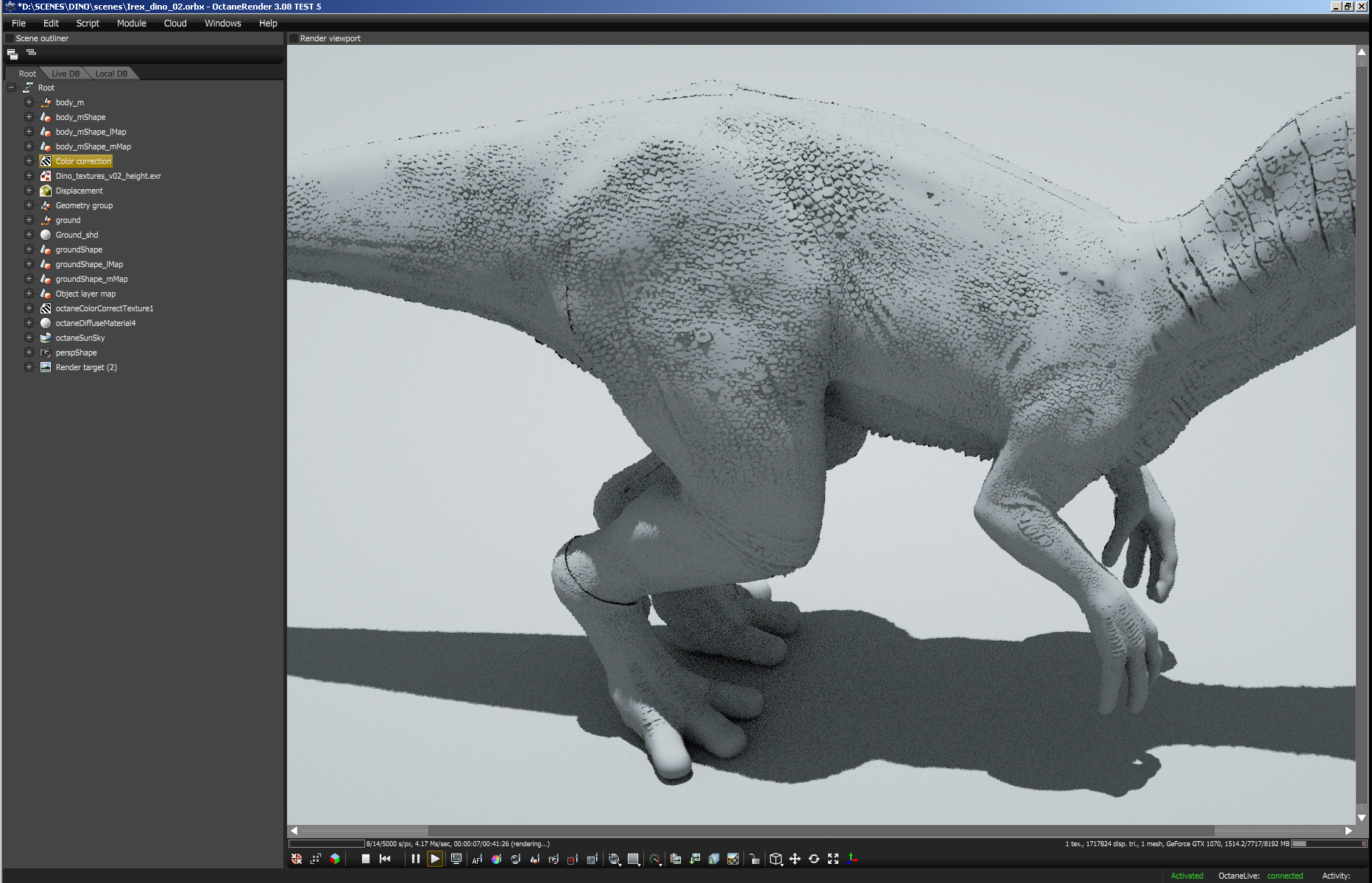Select the perspShape camera item
Viewport: 1372px width, 883px height.
click(x=76, y=352)
